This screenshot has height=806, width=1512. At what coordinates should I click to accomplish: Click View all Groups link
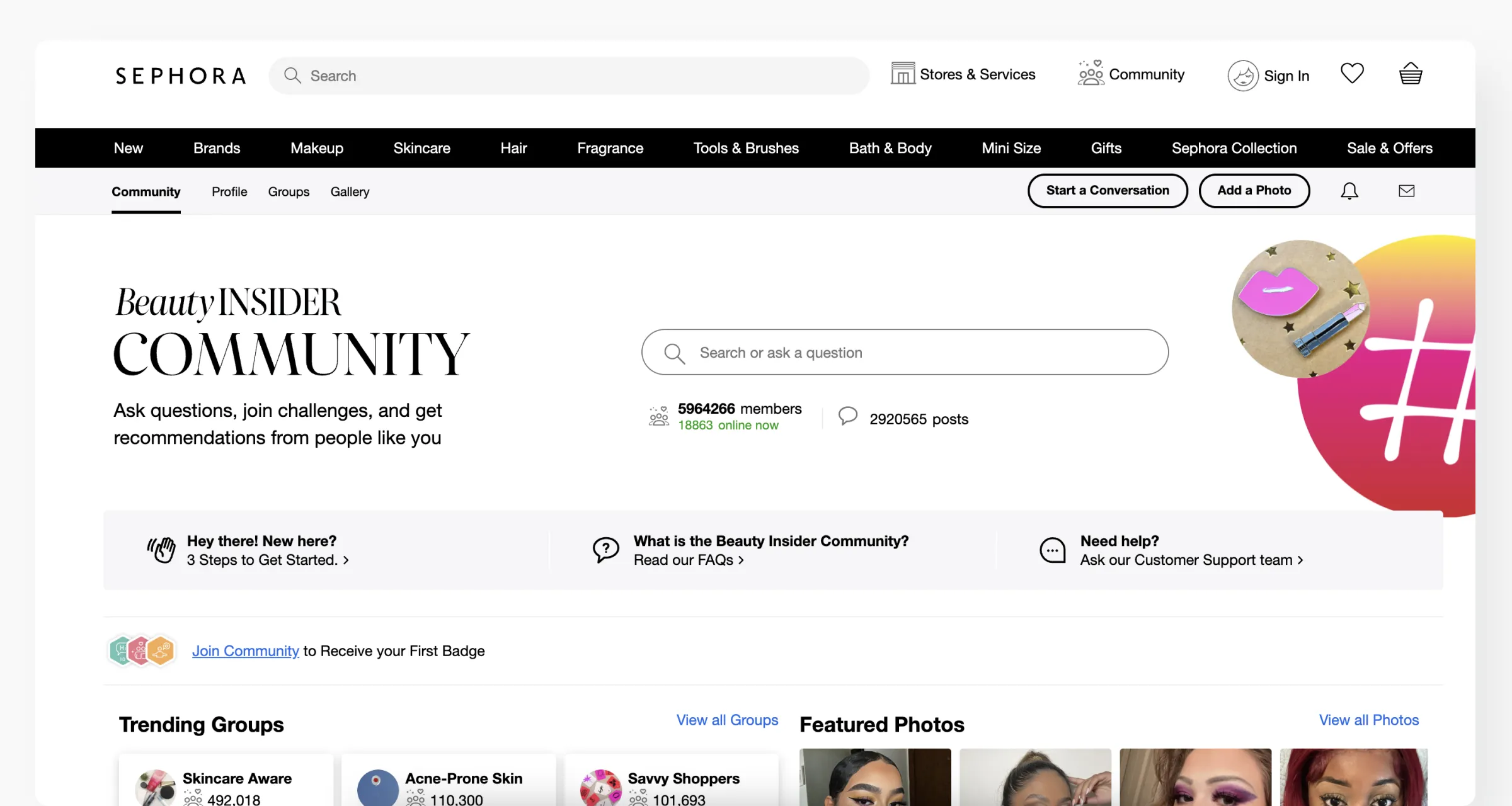(x=727, y=720)
